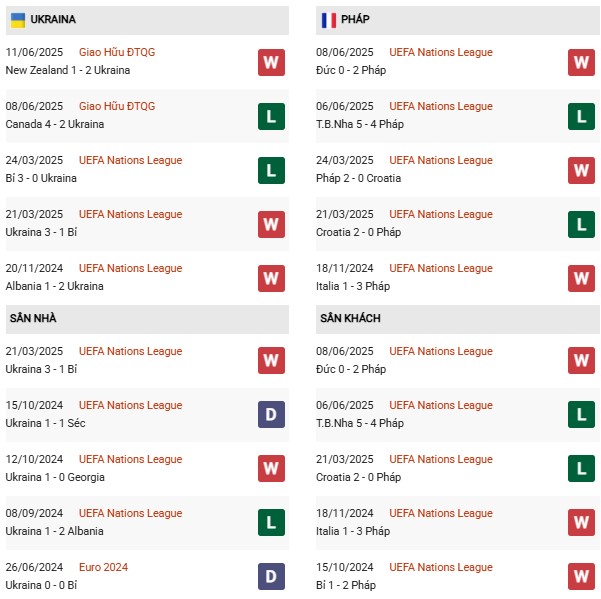Viewport: 601px width, 599px height.
Task: Click the D badge for Ukraina 0 - 0 Bỉ
Action: pyautogui.click(x=271, y=577)
